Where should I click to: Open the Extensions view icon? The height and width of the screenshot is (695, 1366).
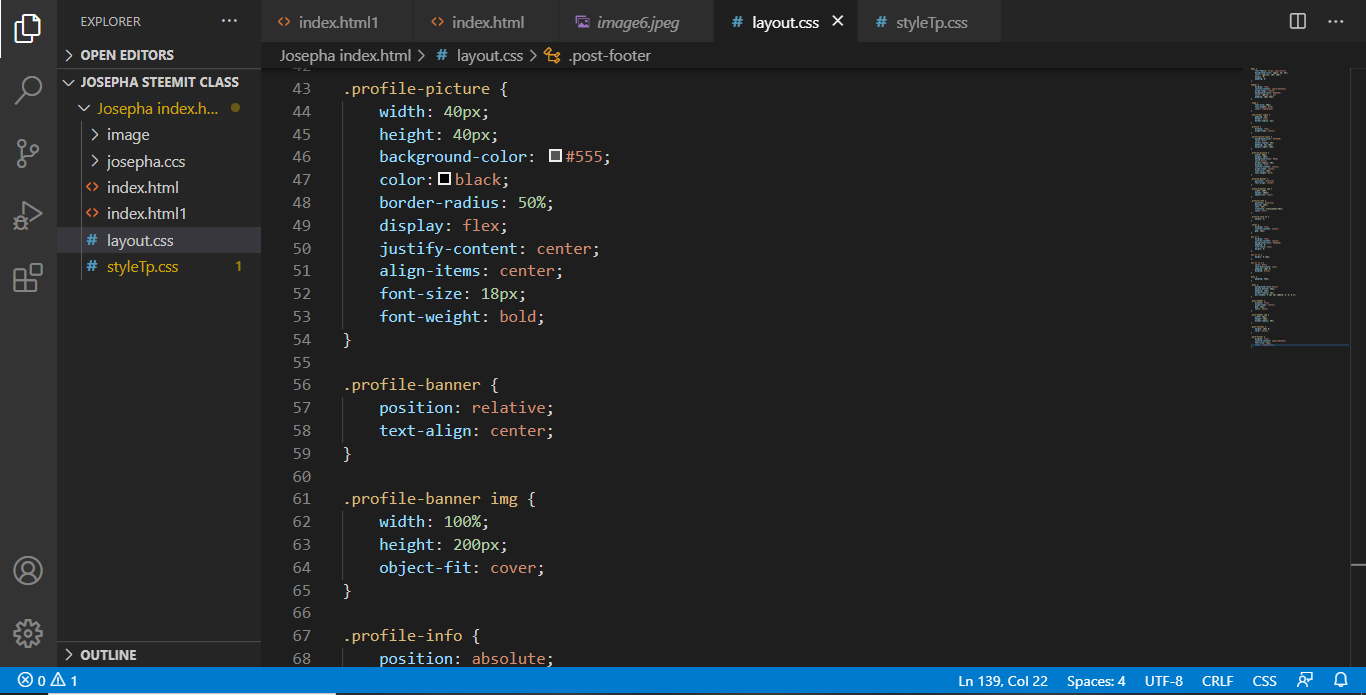[28, 278]
